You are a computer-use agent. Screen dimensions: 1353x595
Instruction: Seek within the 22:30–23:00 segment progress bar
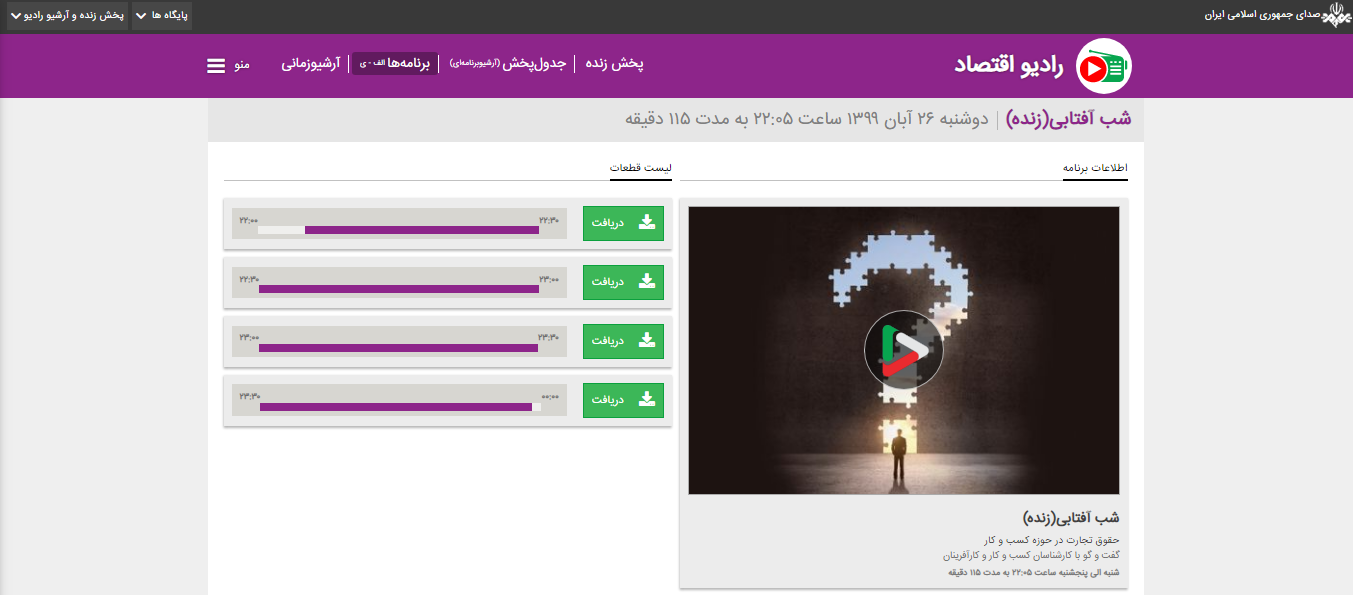tap(399, 289)
